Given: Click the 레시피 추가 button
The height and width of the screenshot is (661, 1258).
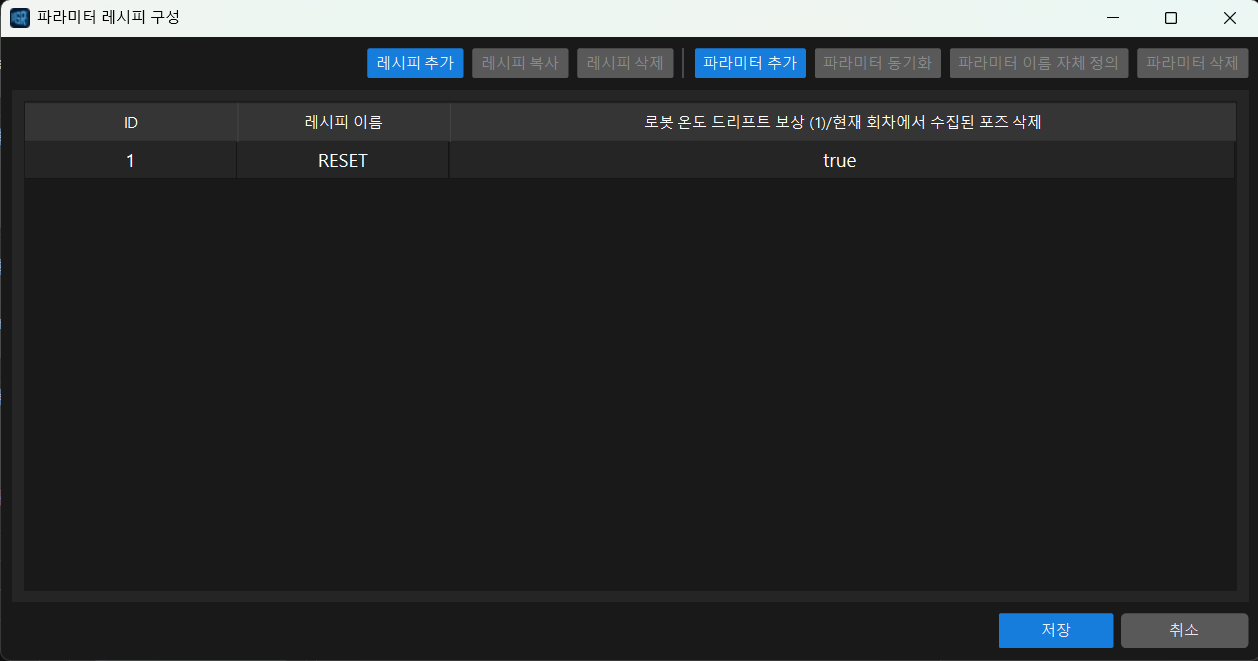Looking at the screenshot, I should (x=415, y=62).
